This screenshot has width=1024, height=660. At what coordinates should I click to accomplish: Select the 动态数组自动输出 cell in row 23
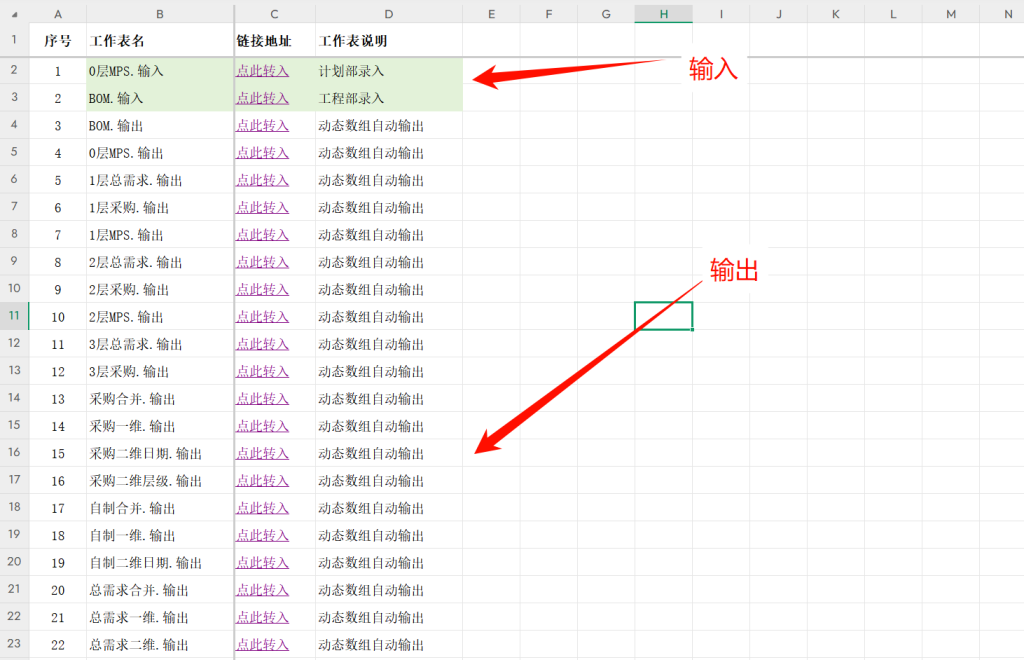[x=389, y=645]
